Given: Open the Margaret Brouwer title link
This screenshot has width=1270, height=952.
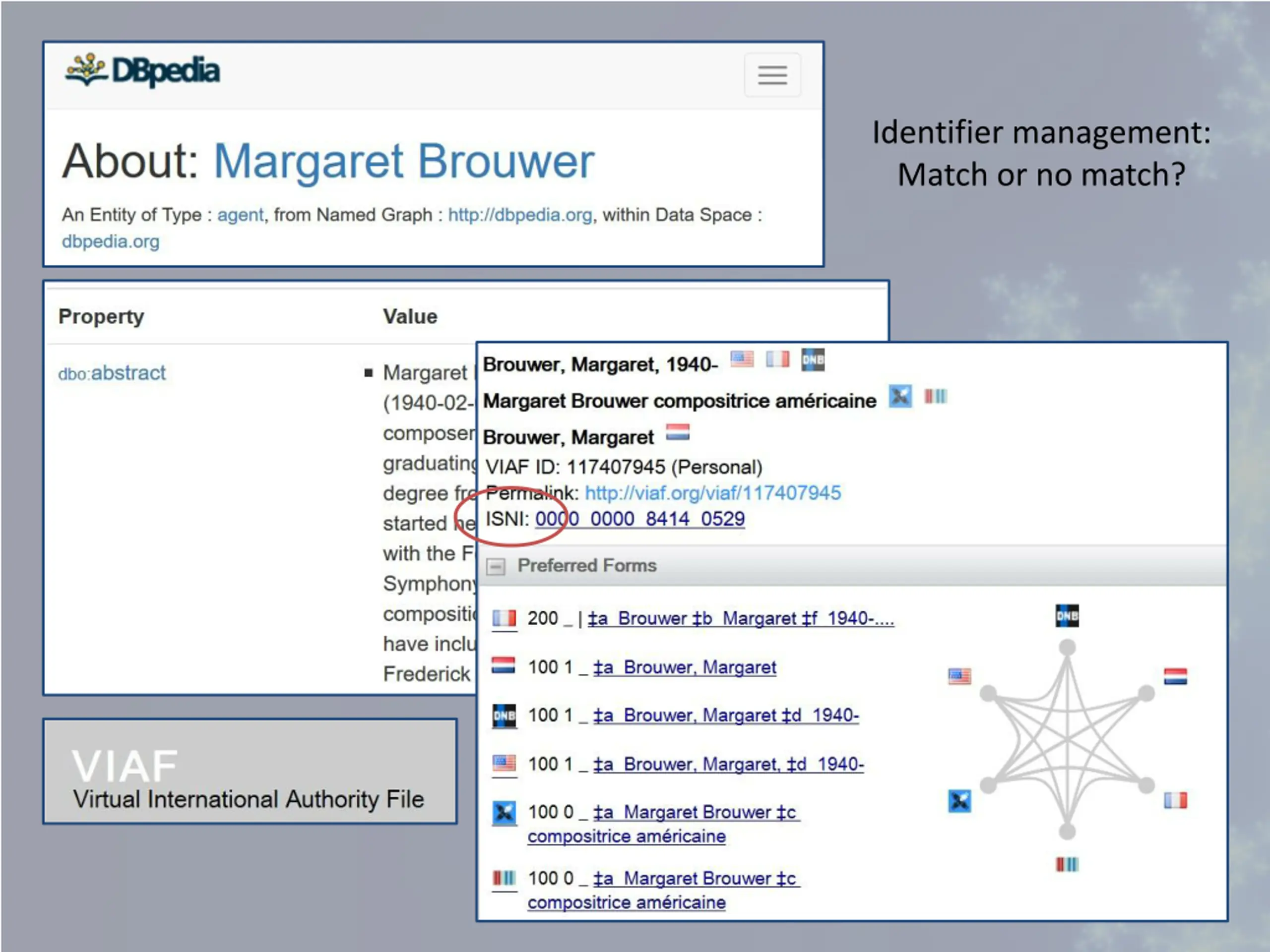Looking at the screenshot, I should [404, 161].
